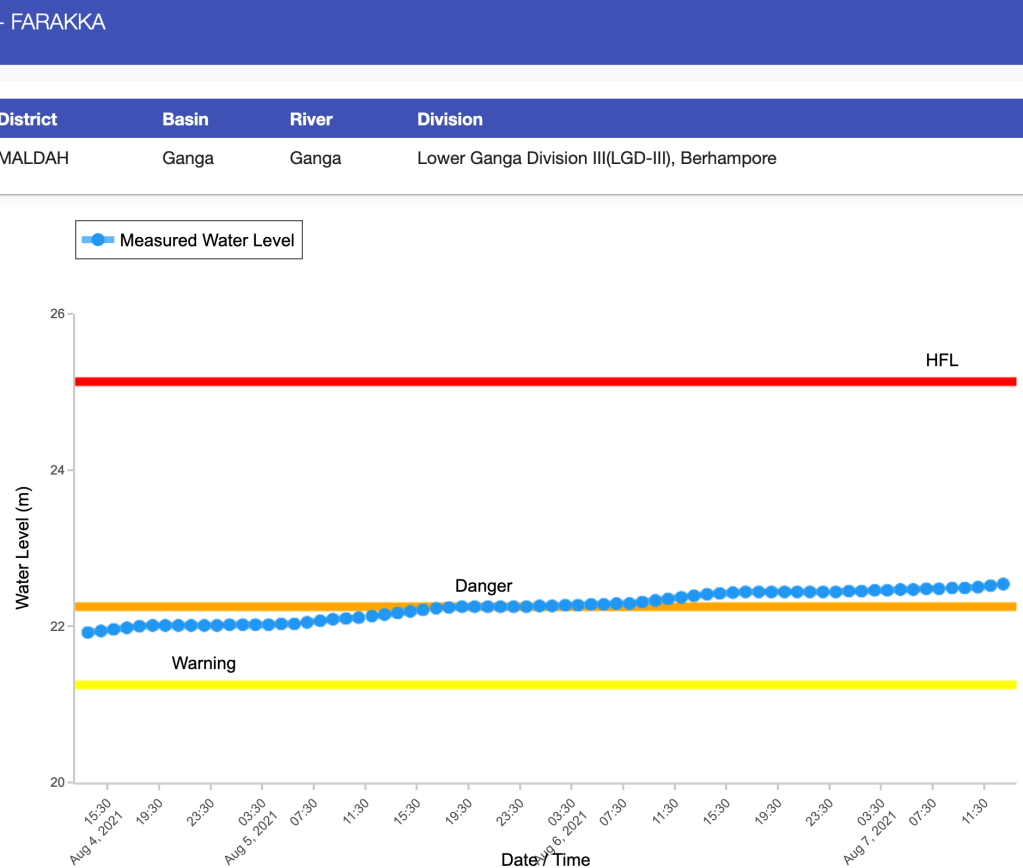Image resolution: width=1023 pixels, height=868 pixels.
Task: Click the last water level data point
Action: (1003, 584)
